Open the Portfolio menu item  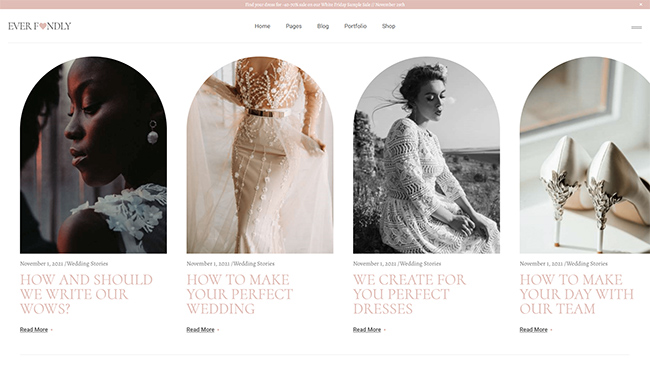coord(355,26)
